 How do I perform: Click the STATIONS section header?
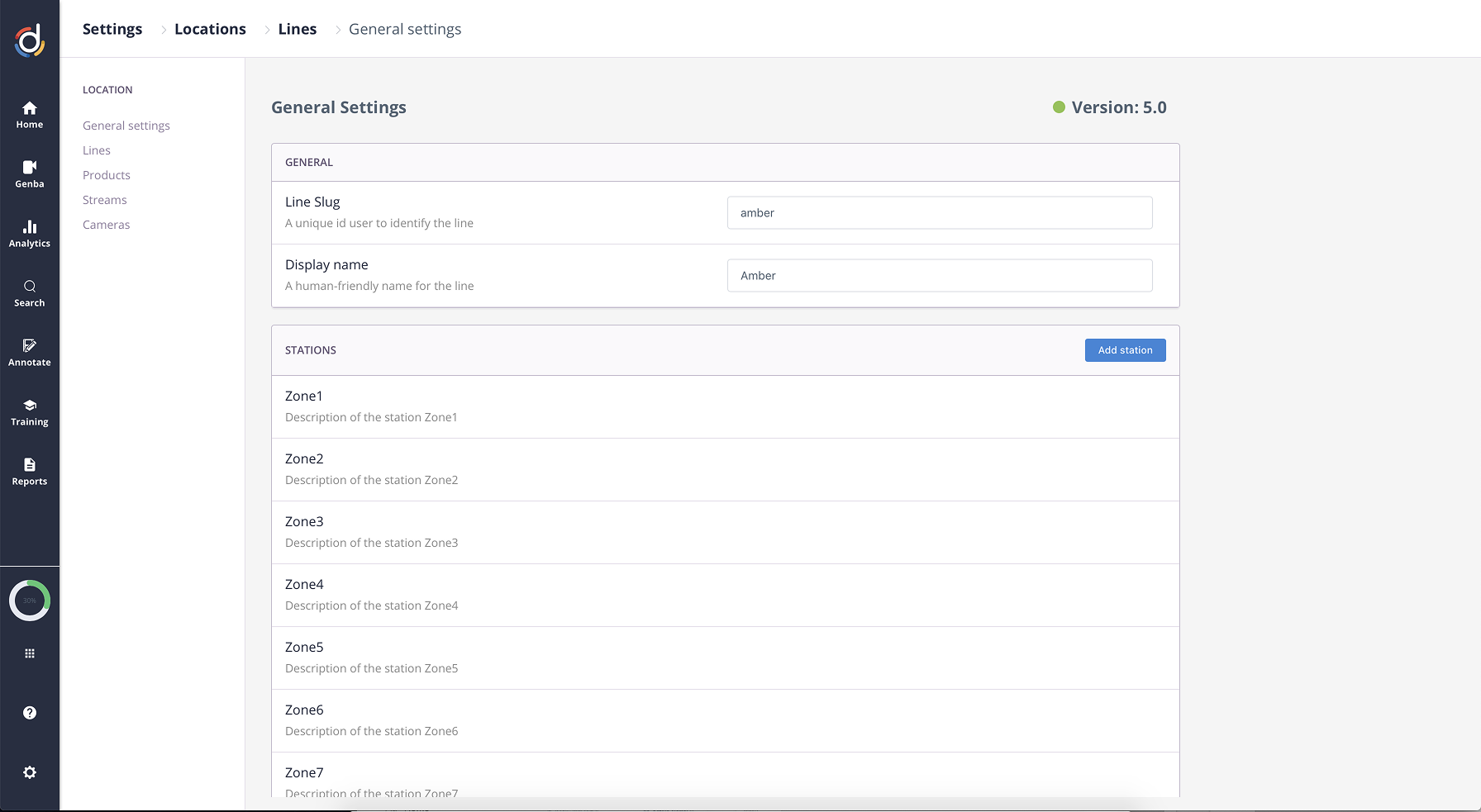point(311,350)
